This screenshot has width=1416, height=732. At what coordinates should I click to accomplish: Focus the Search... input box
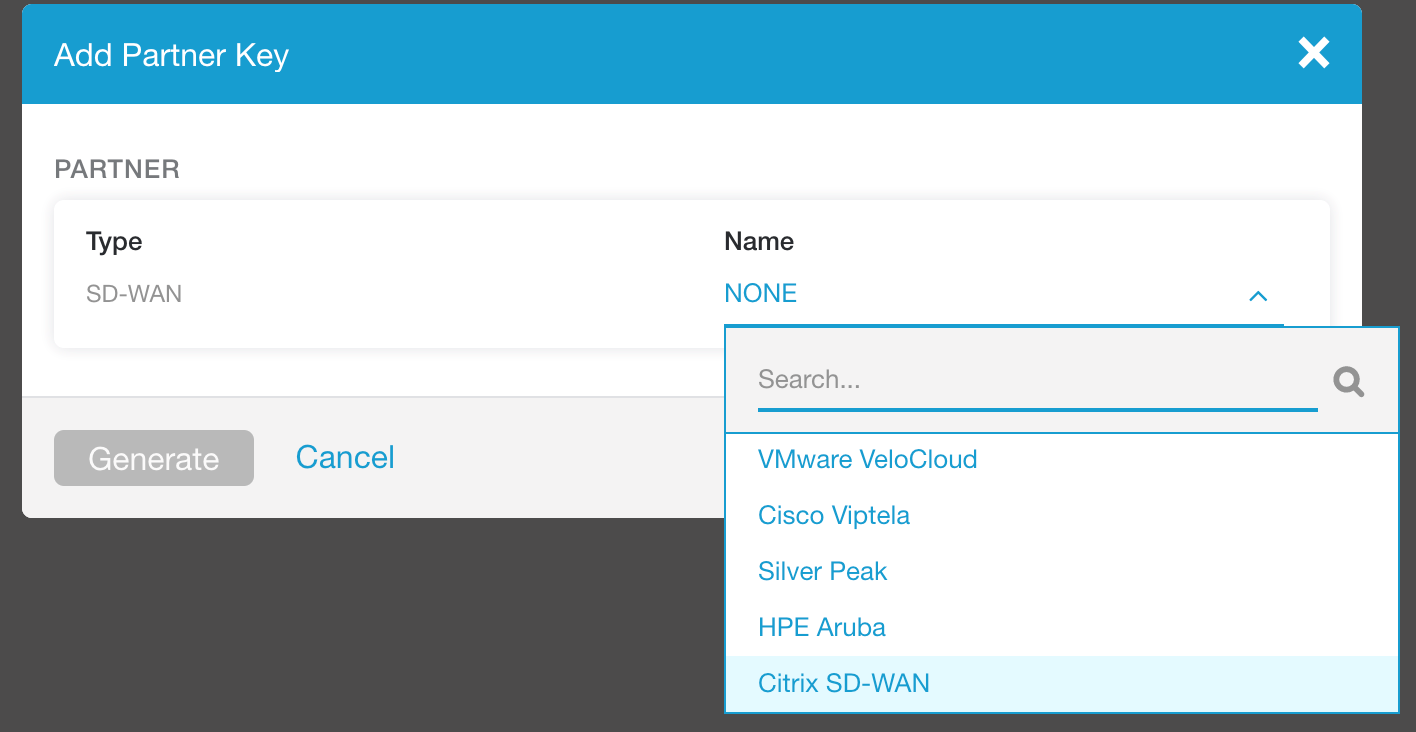click(x=1037, y=380)
